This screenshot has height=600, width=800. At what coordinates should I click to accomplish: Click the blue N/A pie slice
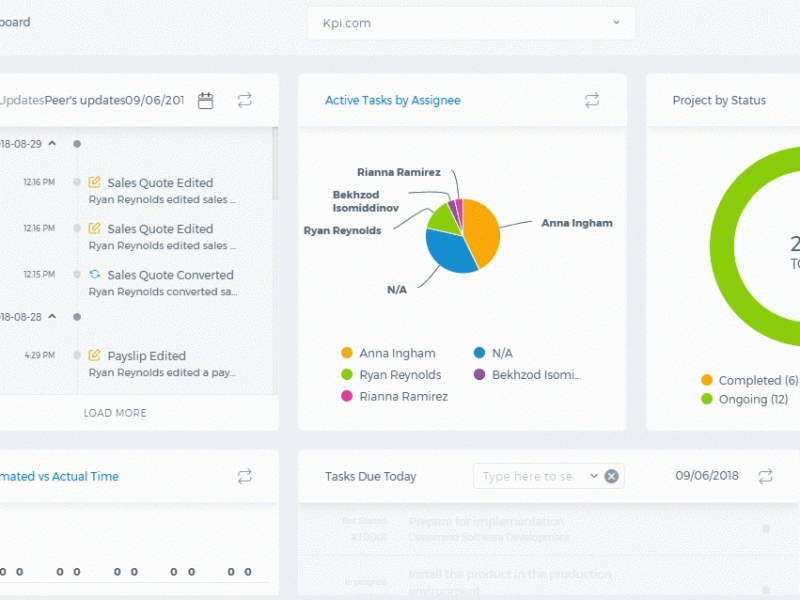pyautogui.click(x=449, y=253)
